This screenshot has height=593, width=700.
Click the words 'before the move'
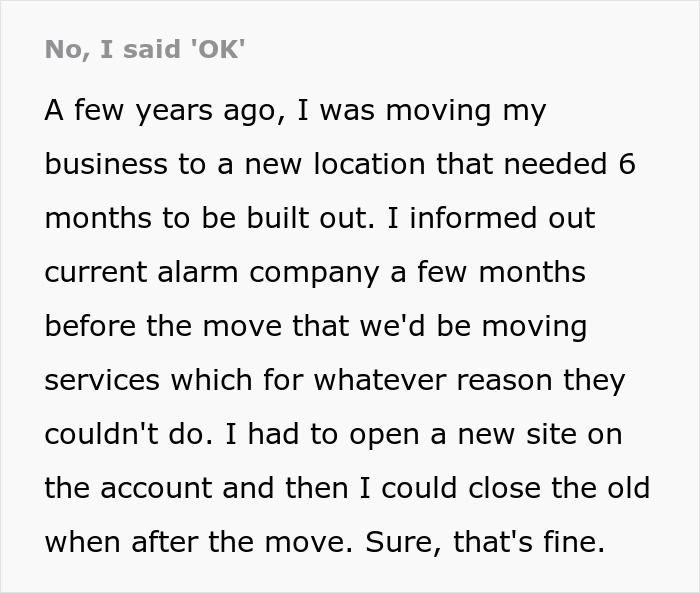163,326
